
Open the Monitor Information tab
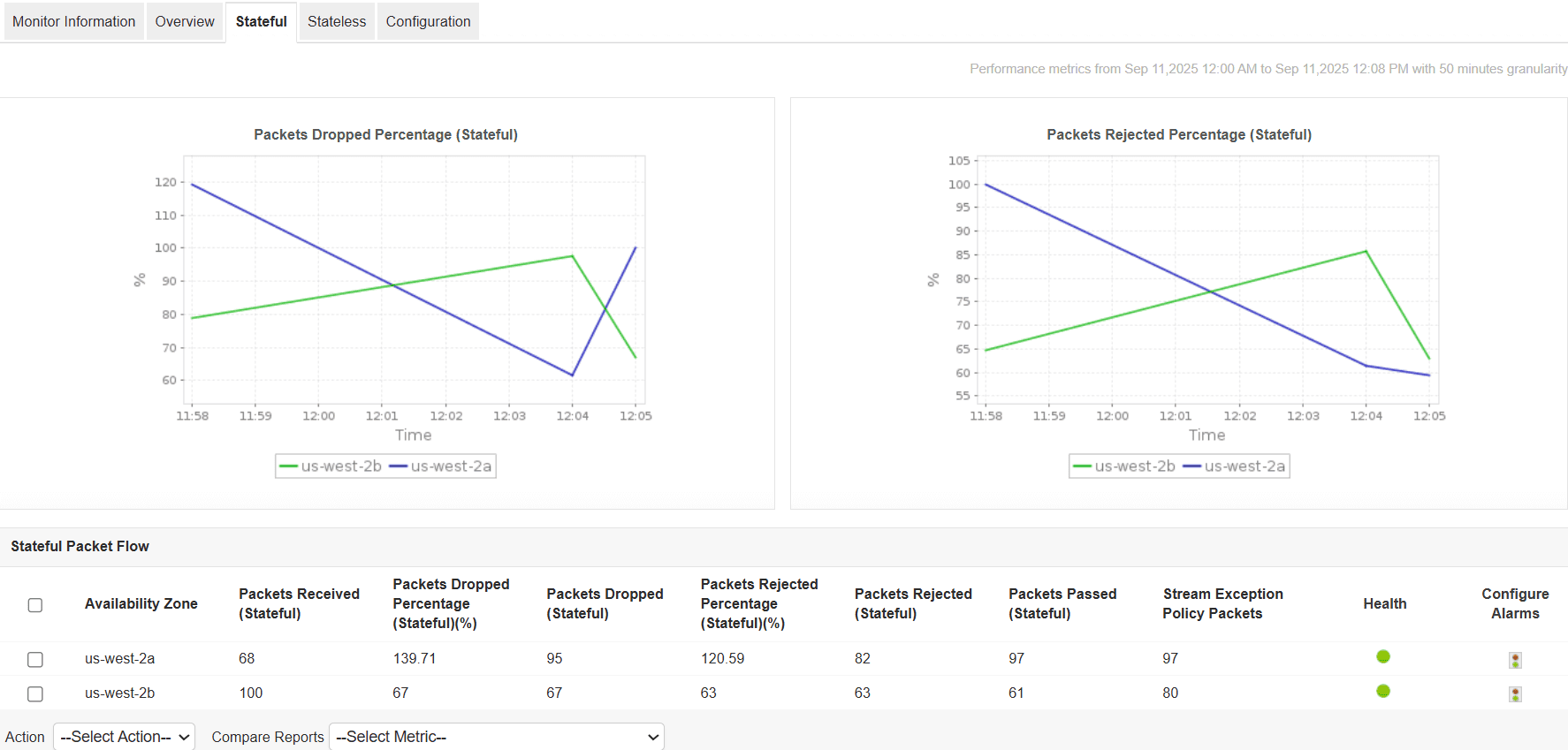click(73, 21)
